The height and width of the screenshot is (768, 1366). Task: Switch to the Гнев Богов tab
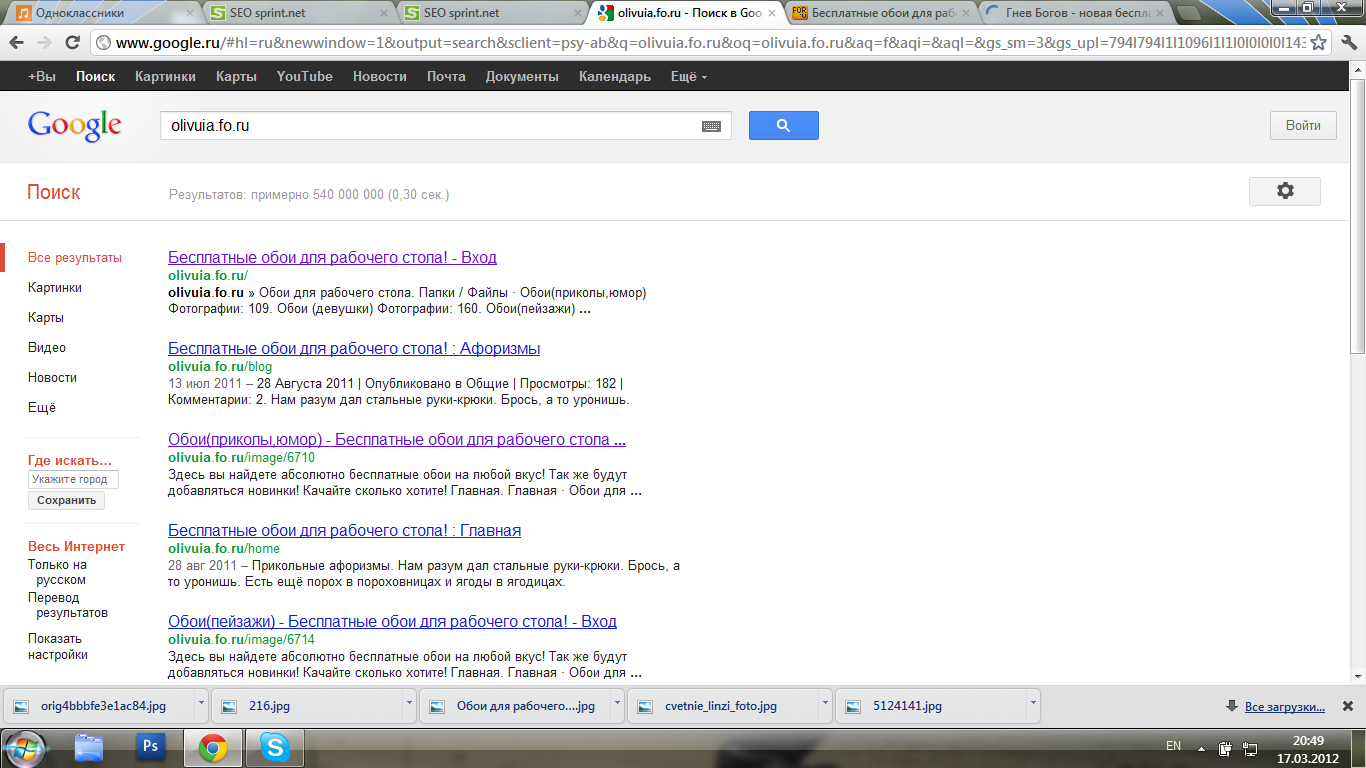click(x=1073, y=13)
